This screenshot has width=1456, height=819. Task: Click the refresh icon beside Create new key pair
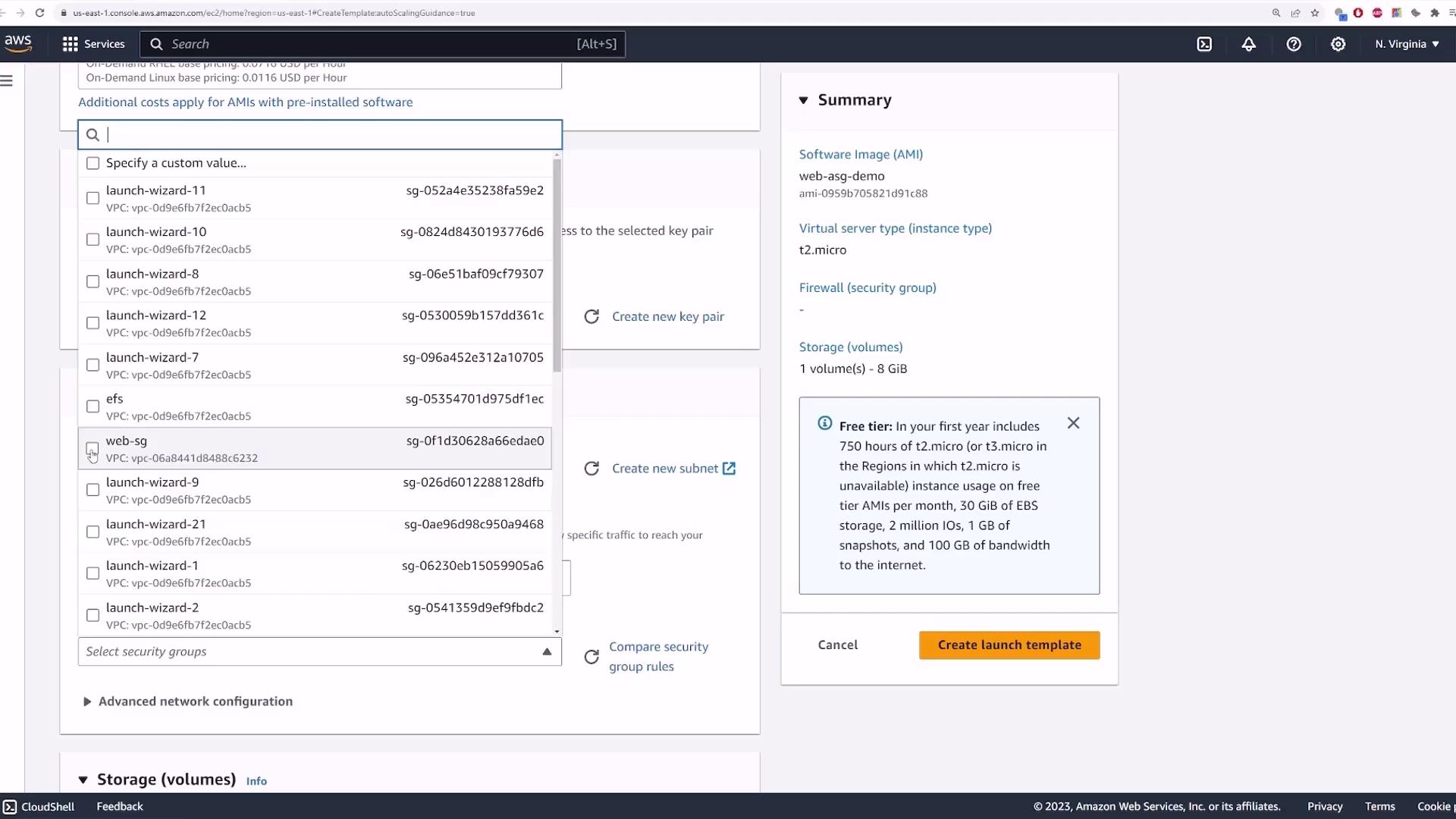pos(591,317)
